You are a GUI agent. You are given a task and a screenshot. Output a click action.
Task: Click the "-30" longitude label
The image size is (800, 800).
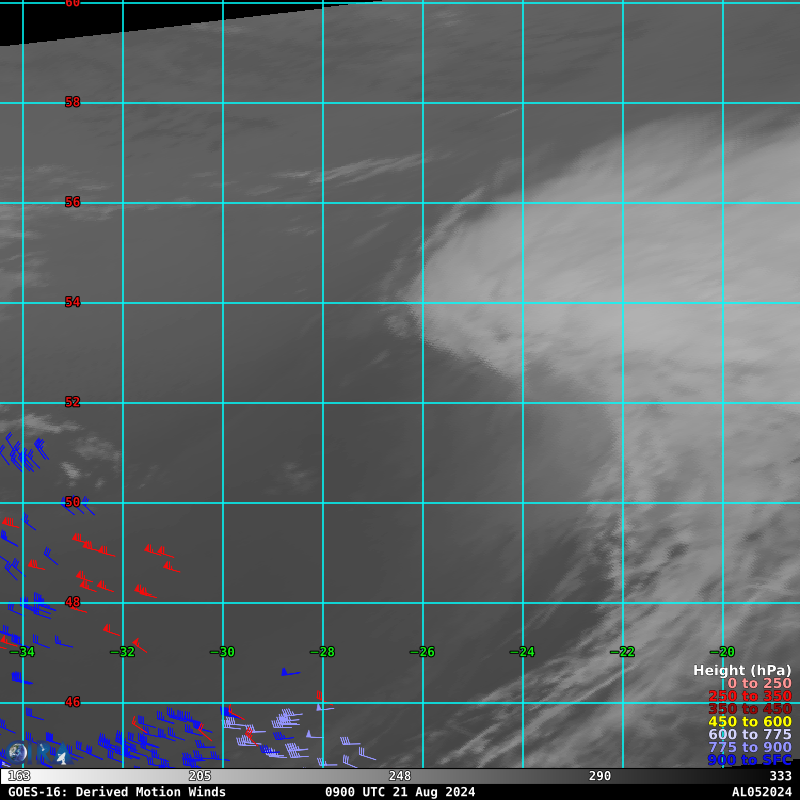pos(222,652)
